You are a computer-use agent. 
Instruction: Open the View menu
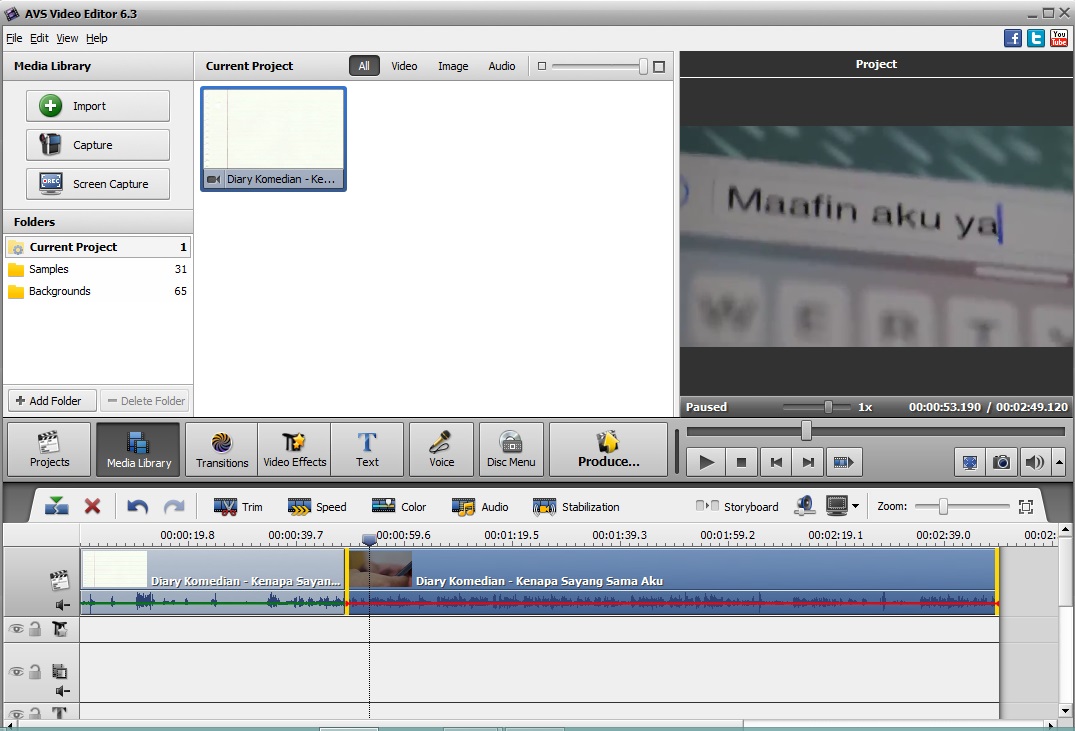[x=67, y=38]
